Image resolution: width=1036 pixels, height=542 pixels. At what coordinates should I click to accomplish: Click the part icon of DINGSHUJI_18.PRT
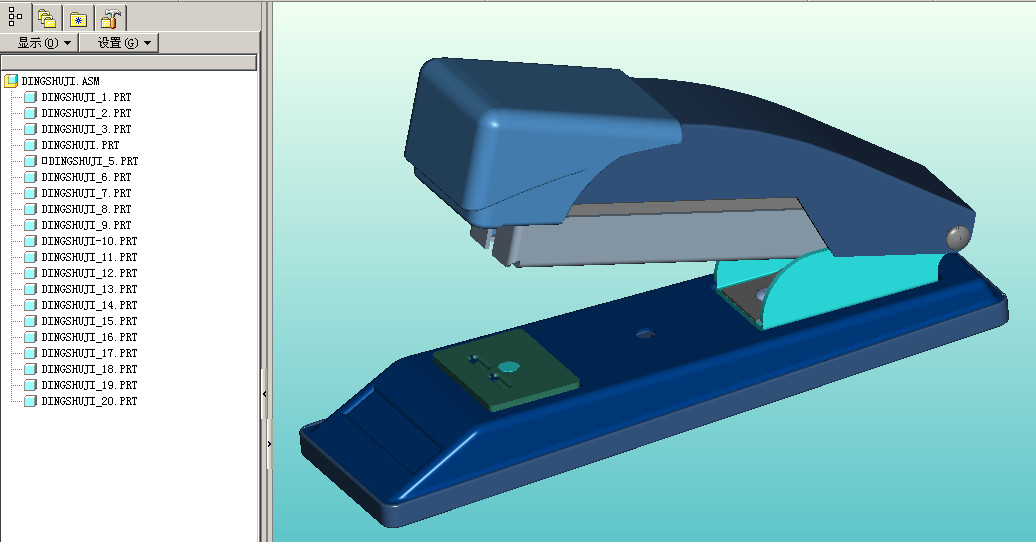30,369
